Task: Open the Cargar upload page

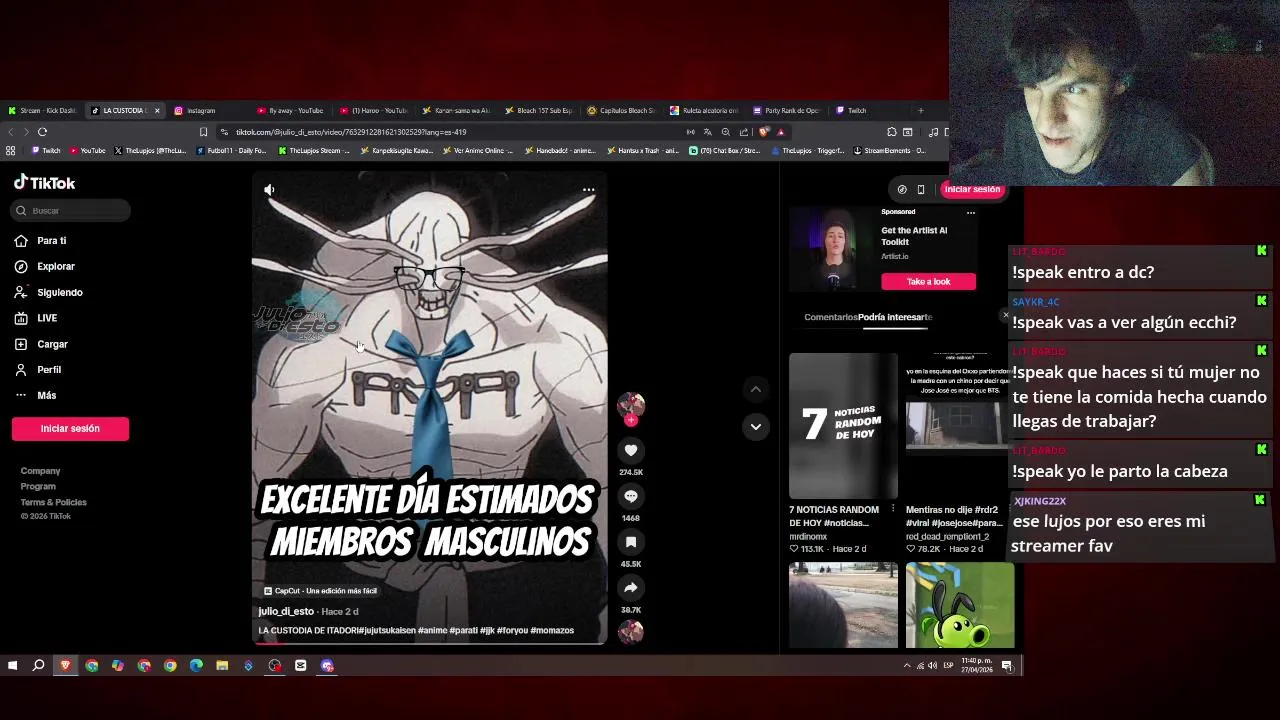Action: click(41, 344)
